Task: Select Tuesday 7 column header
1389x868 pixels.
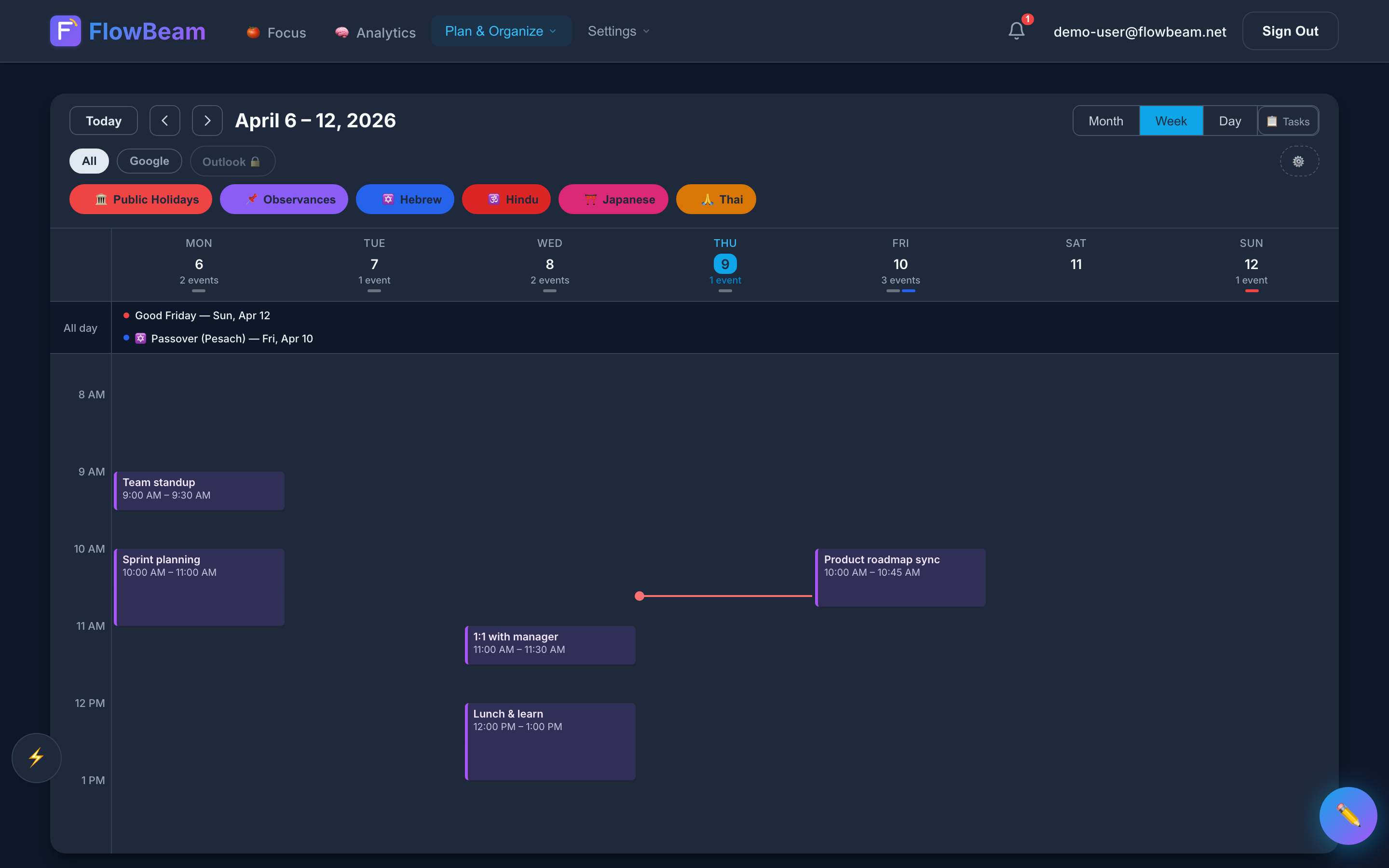Action: click(x=374, y=264)
